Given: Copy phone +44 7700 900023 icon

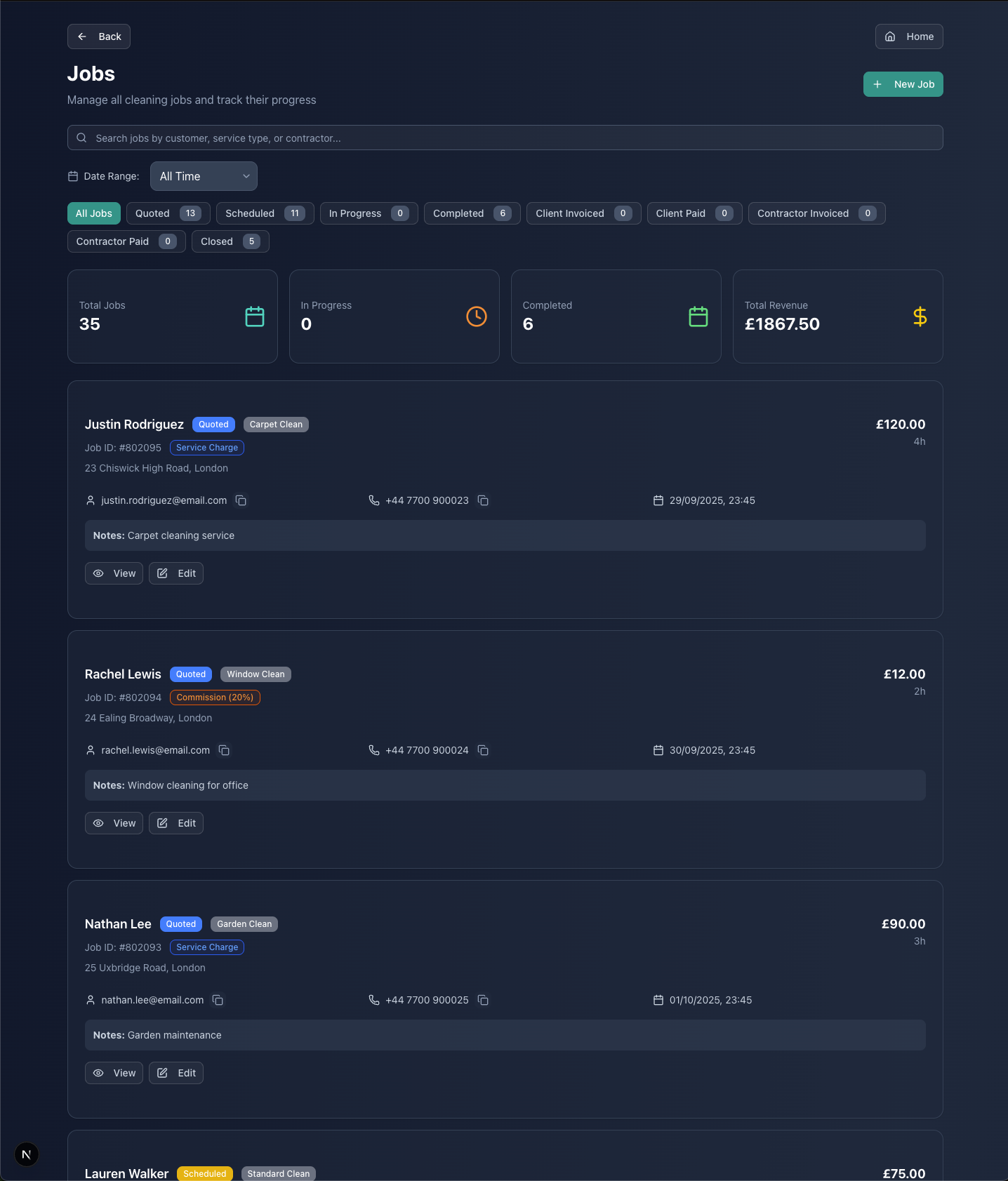Looking at the screenshot, I should pos(483,500).
